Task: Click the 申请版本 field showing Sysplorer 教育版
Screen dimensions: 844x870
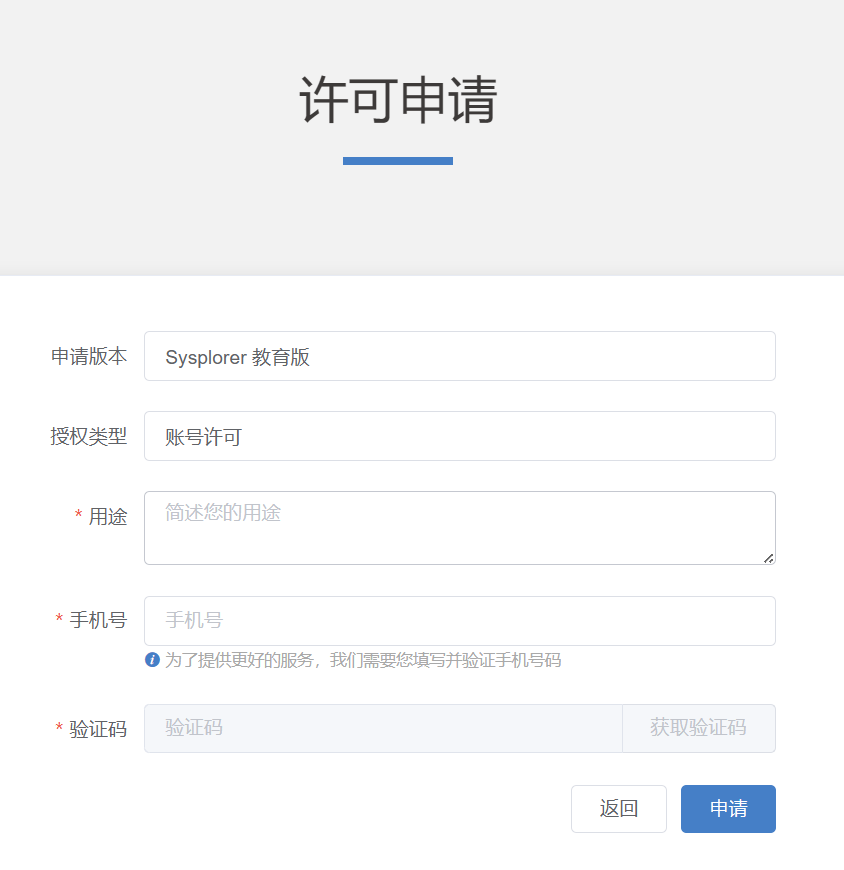Action: click(459, 356)
